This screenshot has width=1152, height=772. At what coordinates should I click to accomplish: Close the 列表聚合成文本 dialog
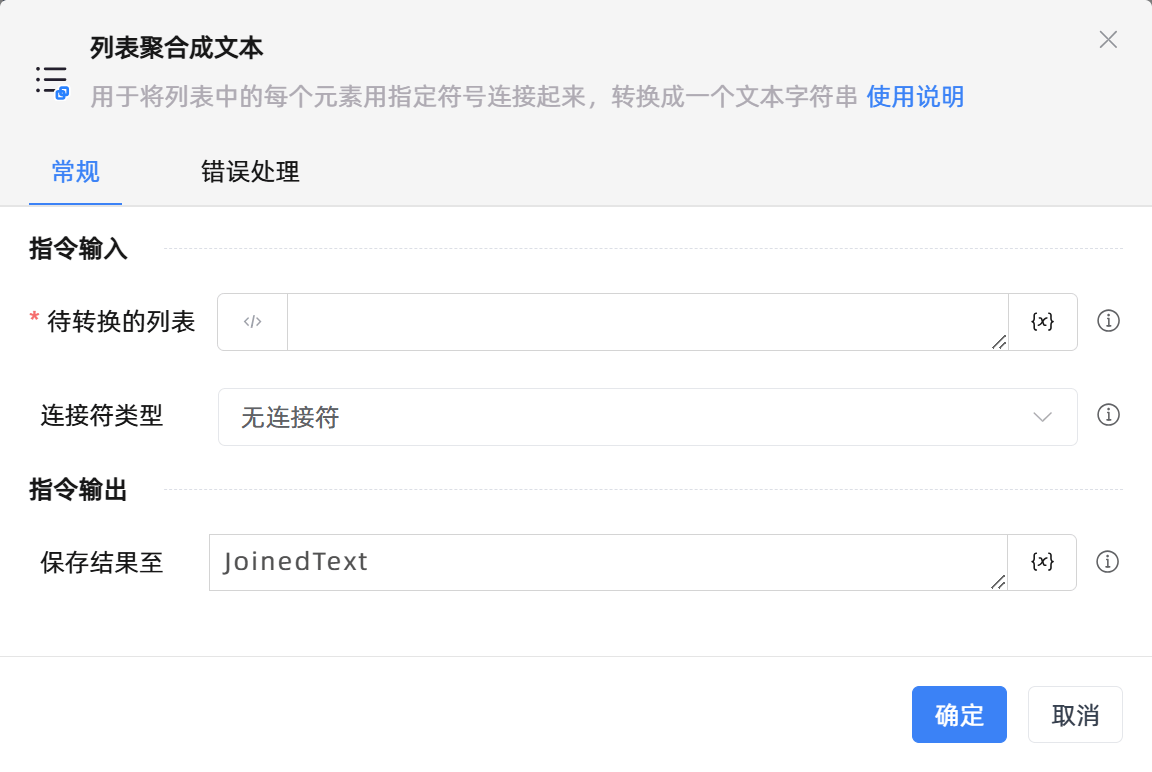tap(1108, 40)
